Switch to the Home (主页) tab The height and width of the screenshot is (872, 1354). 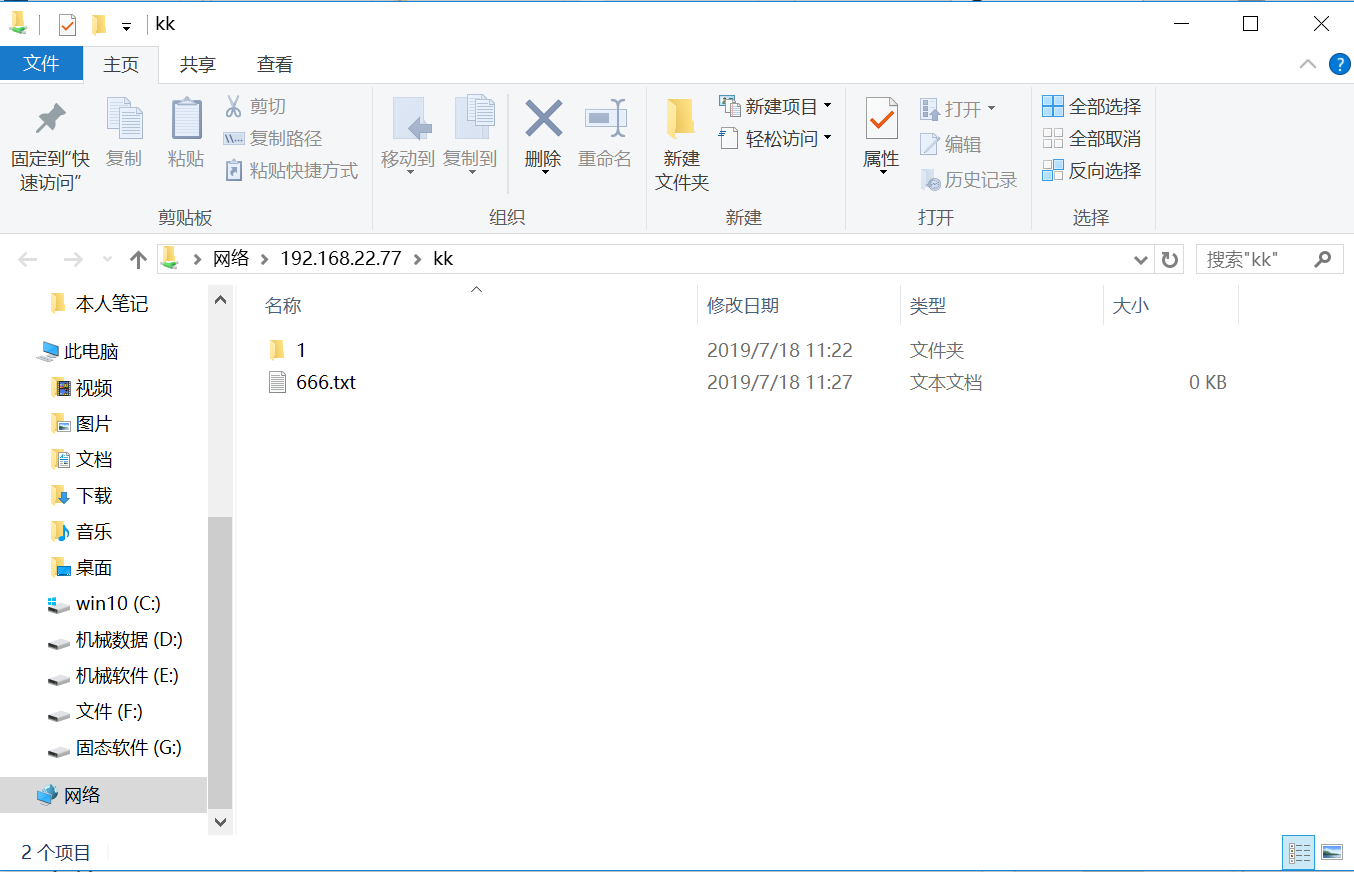coord(121,64)
